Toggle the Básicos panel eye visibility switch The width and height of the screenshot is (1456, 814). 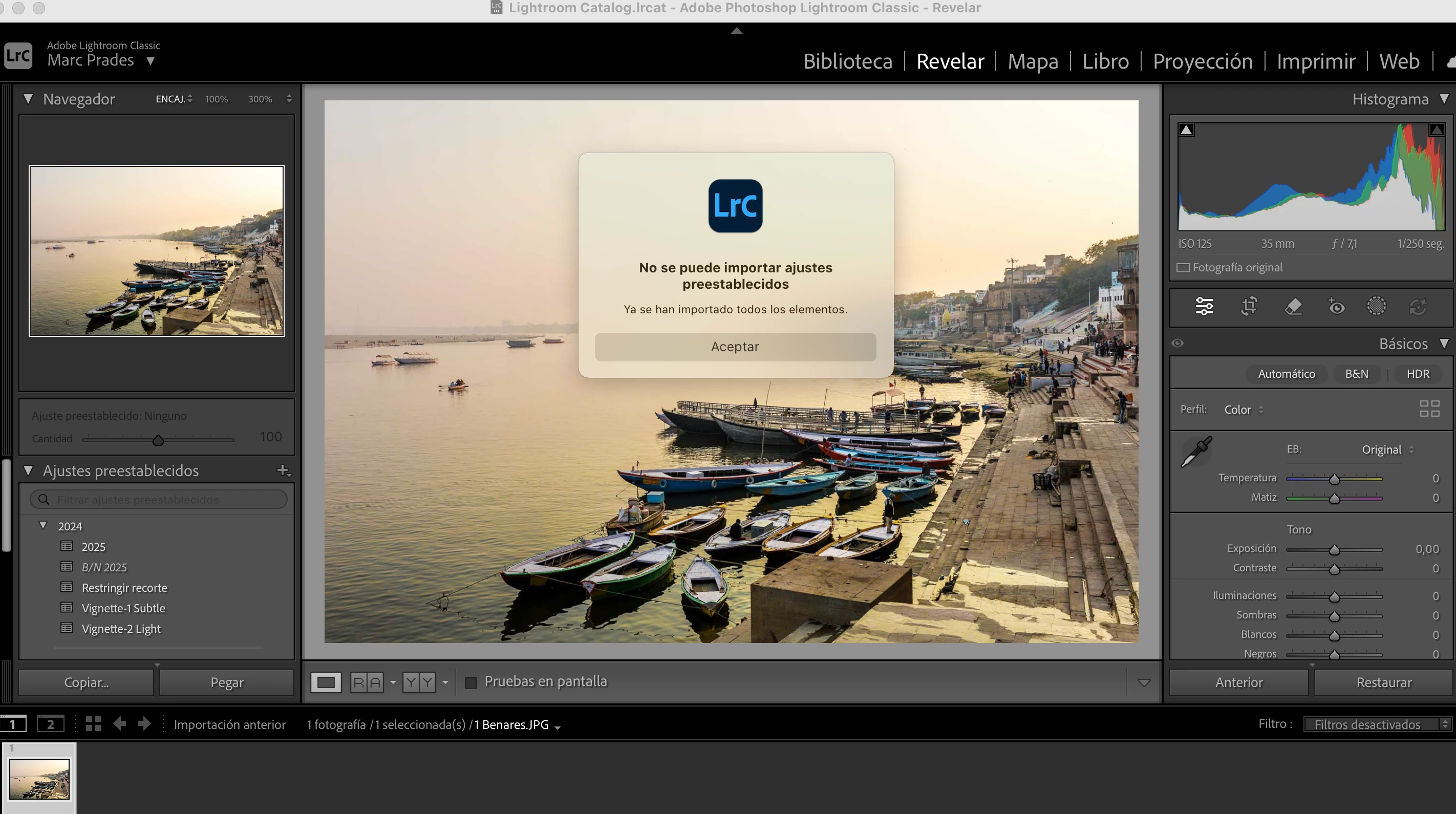pos(1177,344)
